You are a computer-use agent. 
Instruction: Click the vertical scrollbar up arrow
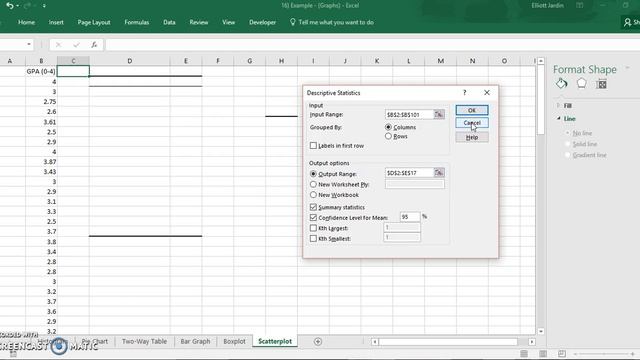541,61
